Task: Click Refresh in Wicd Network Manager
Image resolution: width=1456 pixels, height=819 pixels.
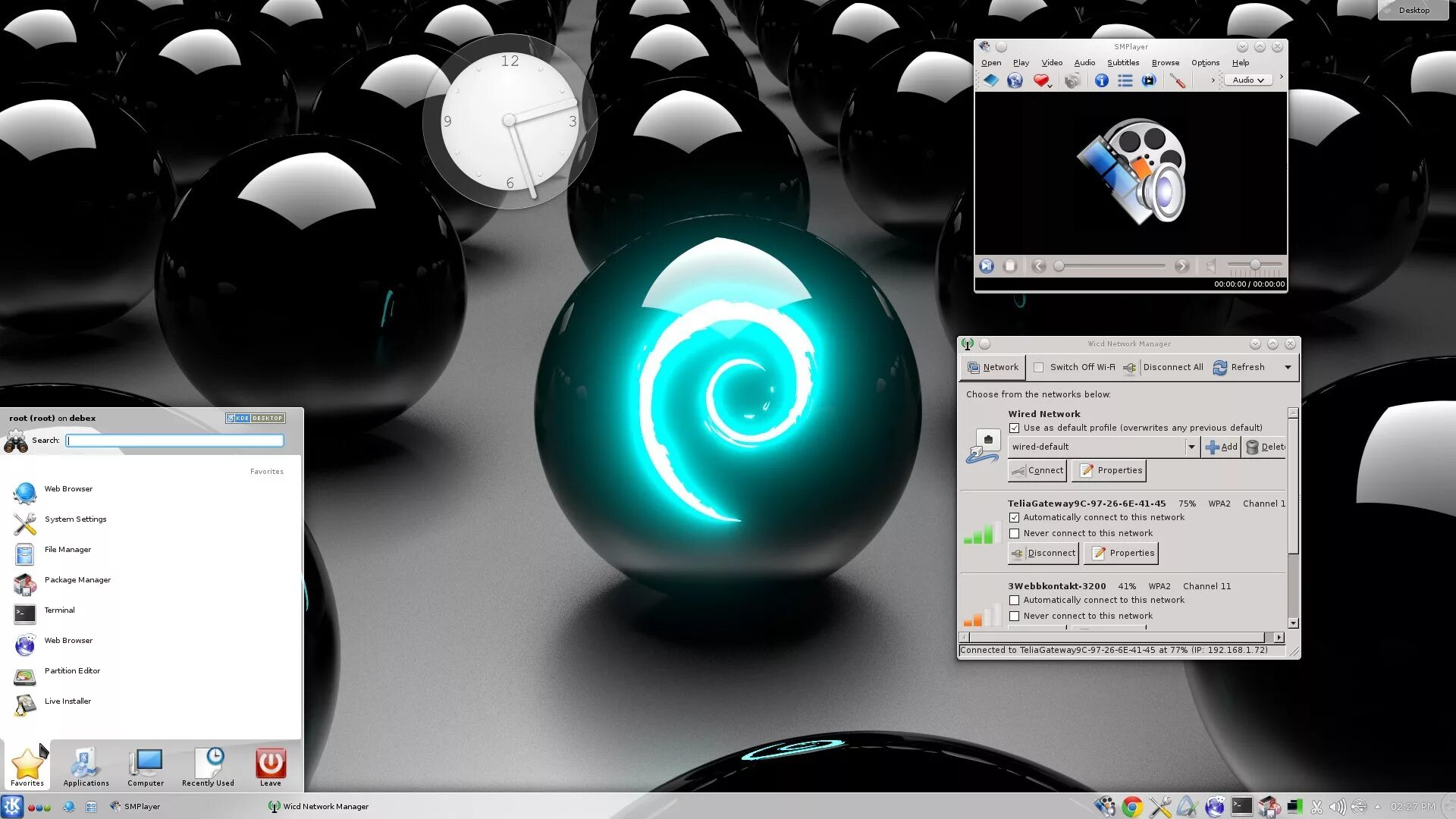Action: coord(1238,367)
